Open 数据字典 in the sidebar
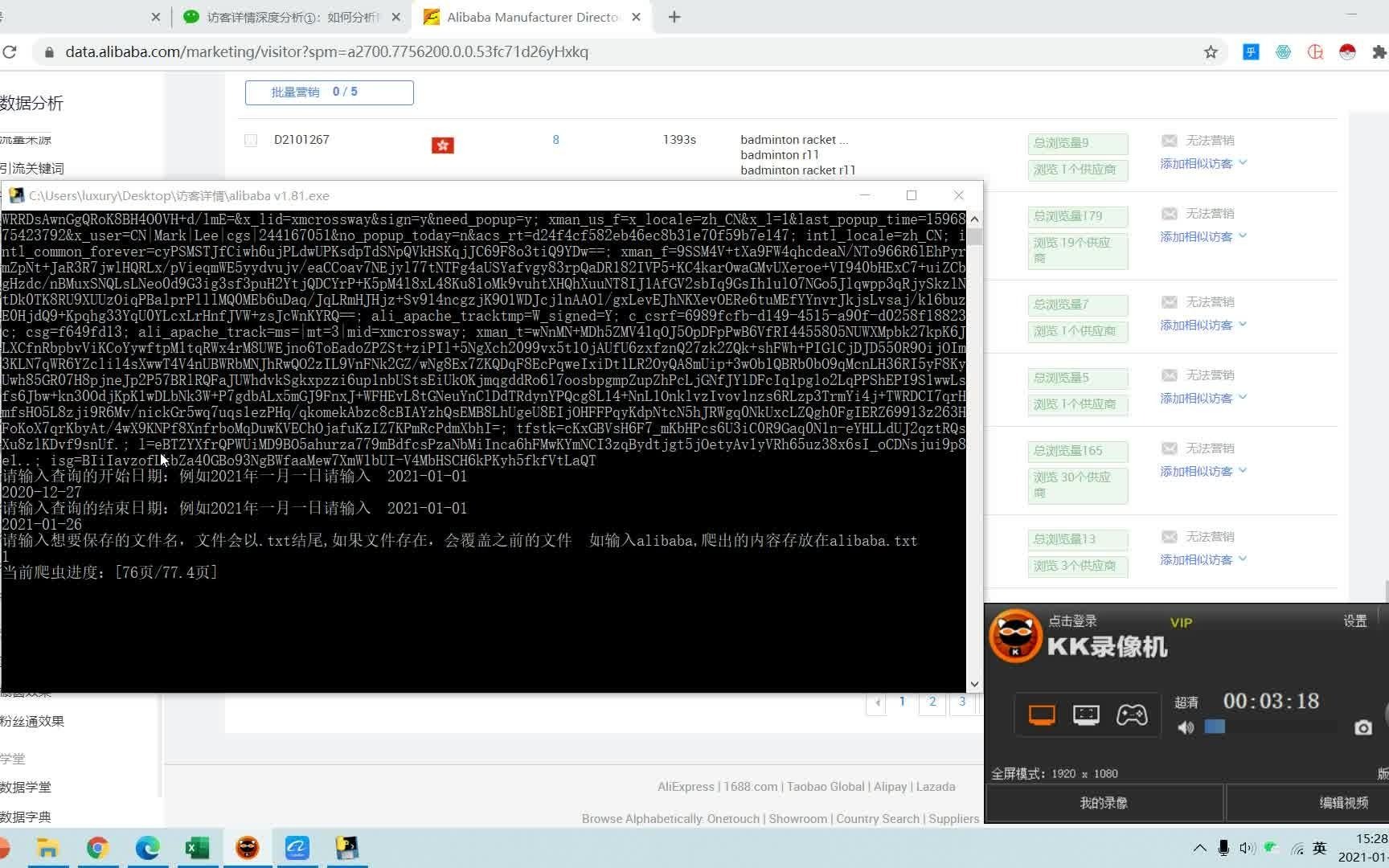 [x=26, y=817]
